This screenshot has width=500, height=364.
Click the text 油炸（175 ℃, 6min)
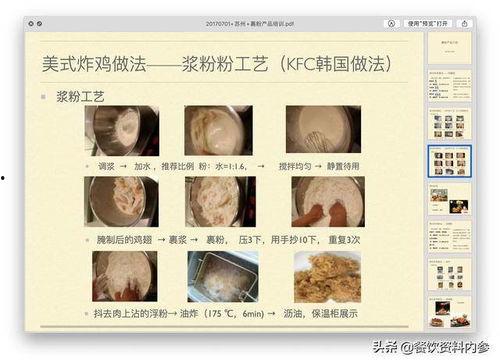click(x=222, y=314)
